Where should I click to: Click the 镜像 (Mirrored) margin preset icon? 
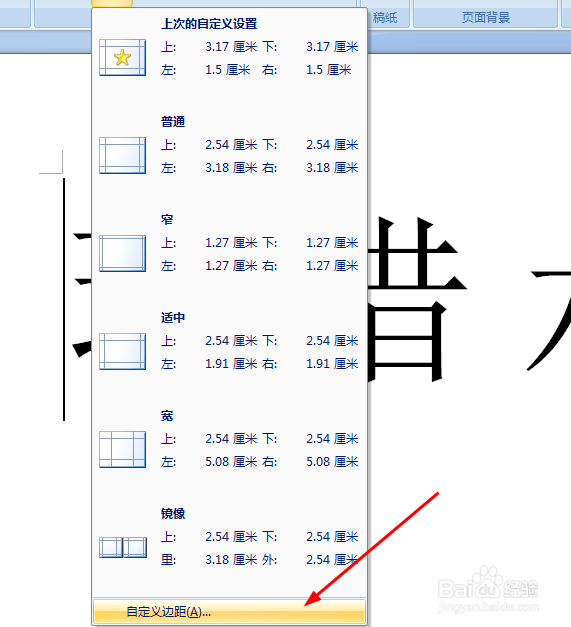coord(123,547)
